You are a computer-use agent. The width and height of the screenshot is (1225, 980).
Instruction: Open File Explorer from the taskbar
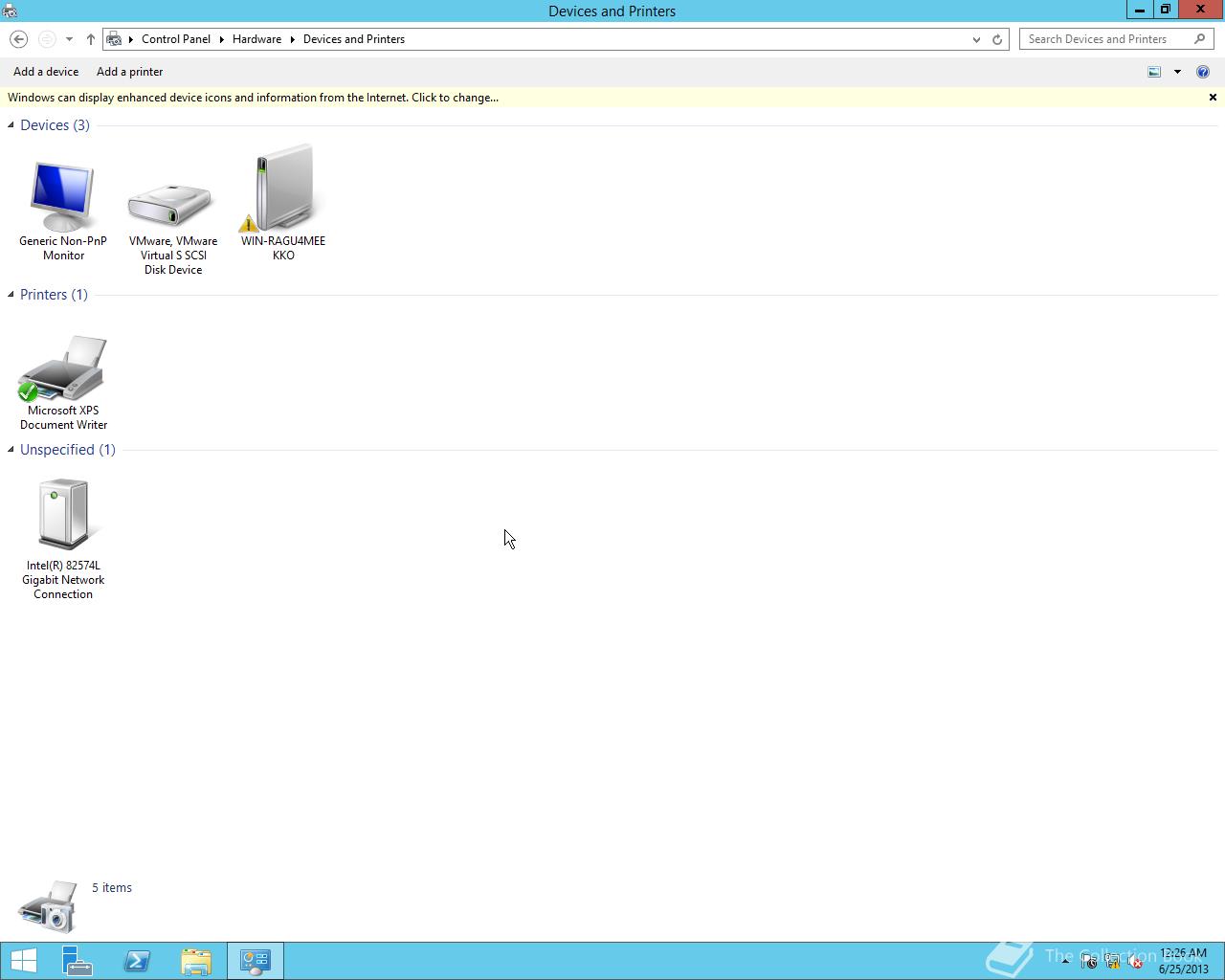196,961
